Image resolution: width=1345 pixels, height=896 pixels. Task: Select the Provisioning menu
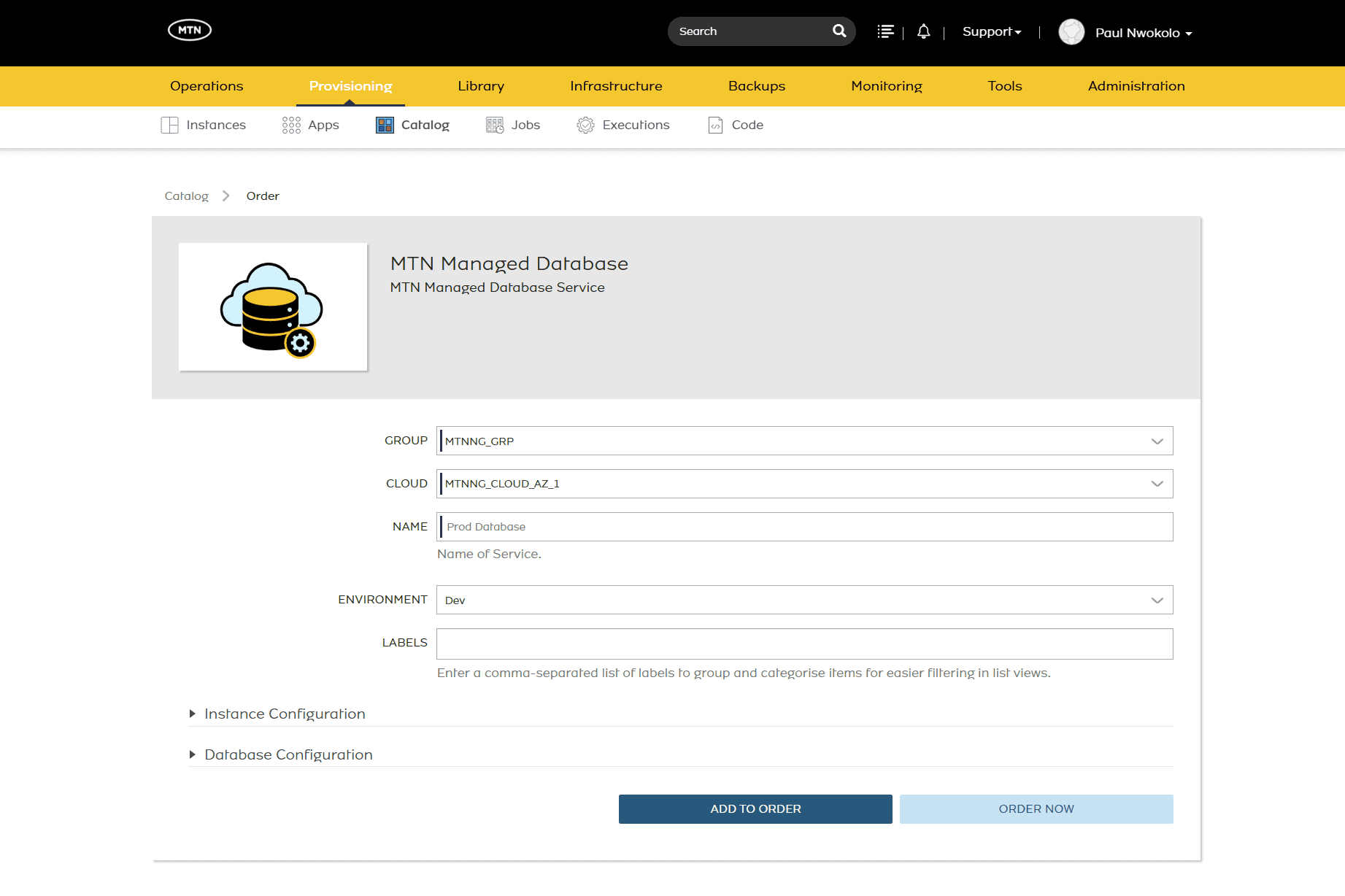(x=350, y=86)
